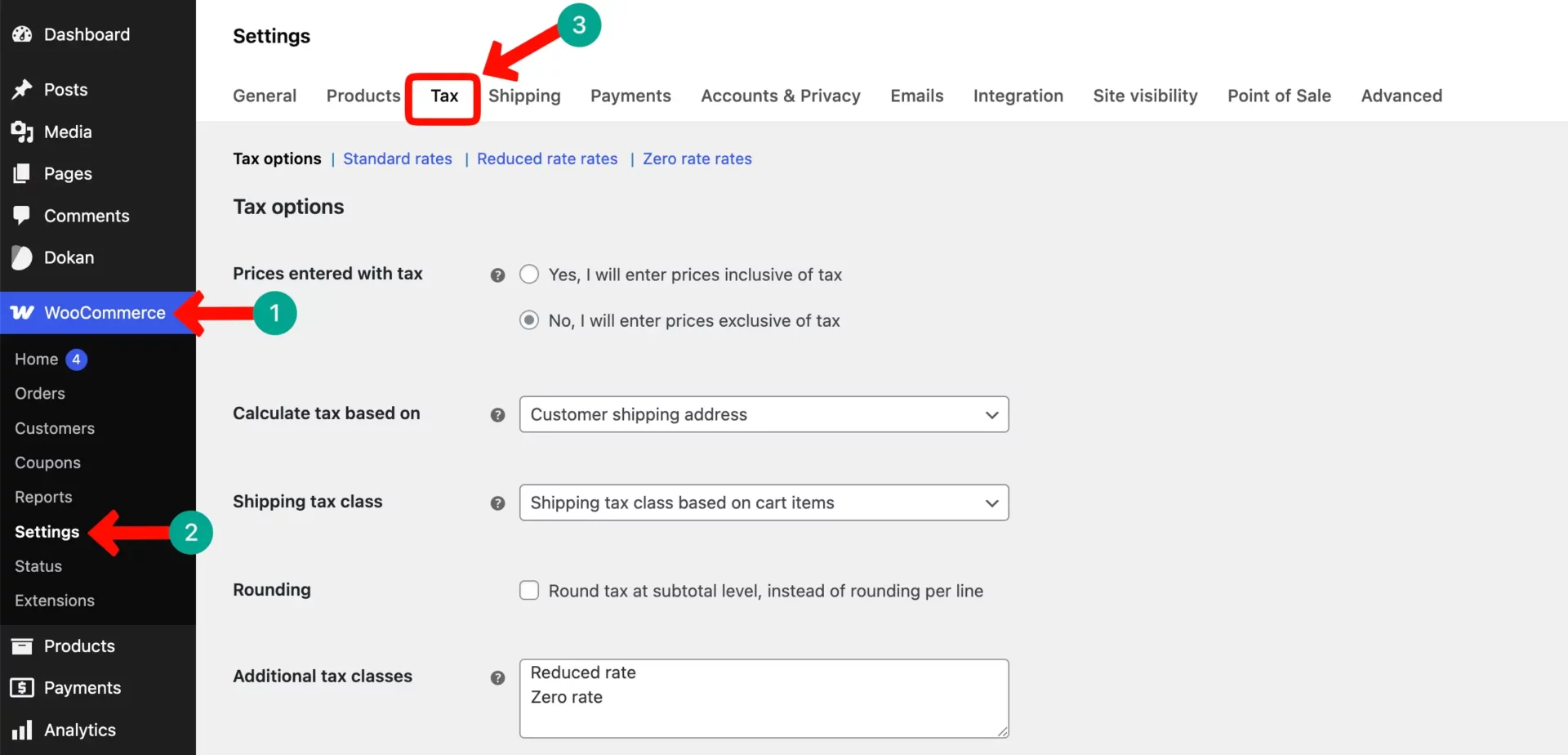The image size is (1568, 755).
Task: Switch to the Tax settings tab
Action: pos(444,96)
